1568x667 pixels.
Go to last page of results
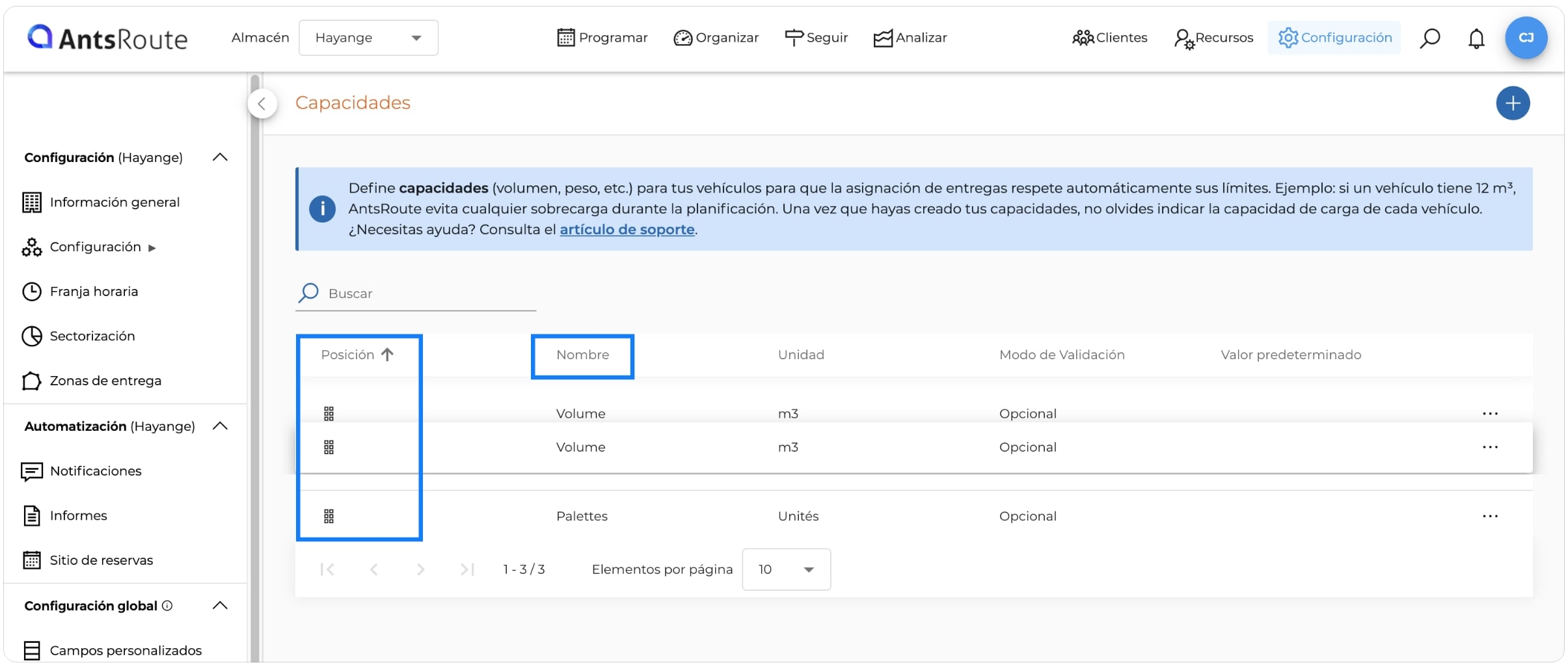point(467,570)
